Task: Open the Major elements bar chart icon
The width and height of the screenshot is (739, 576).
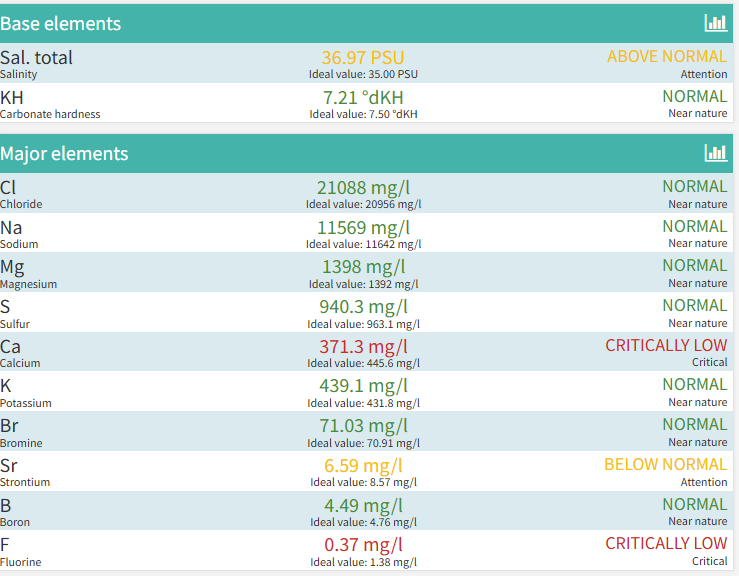Action: point(715,153)
